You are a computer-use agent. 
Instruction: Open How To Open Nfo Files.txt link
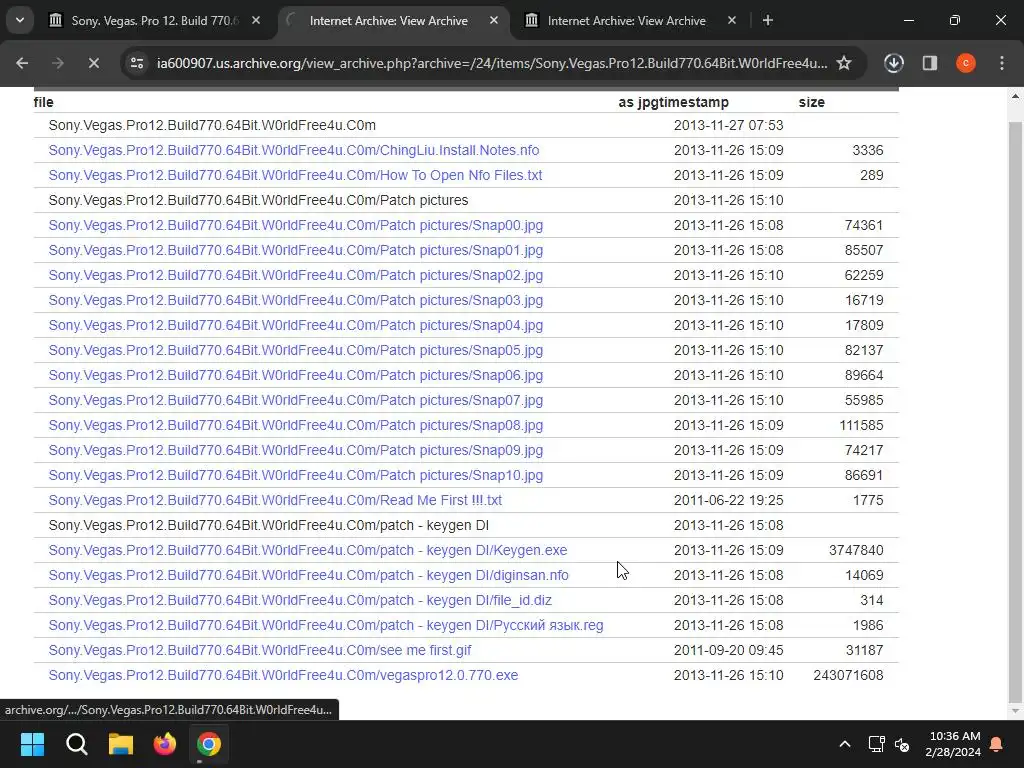click(x=295, y=175)
